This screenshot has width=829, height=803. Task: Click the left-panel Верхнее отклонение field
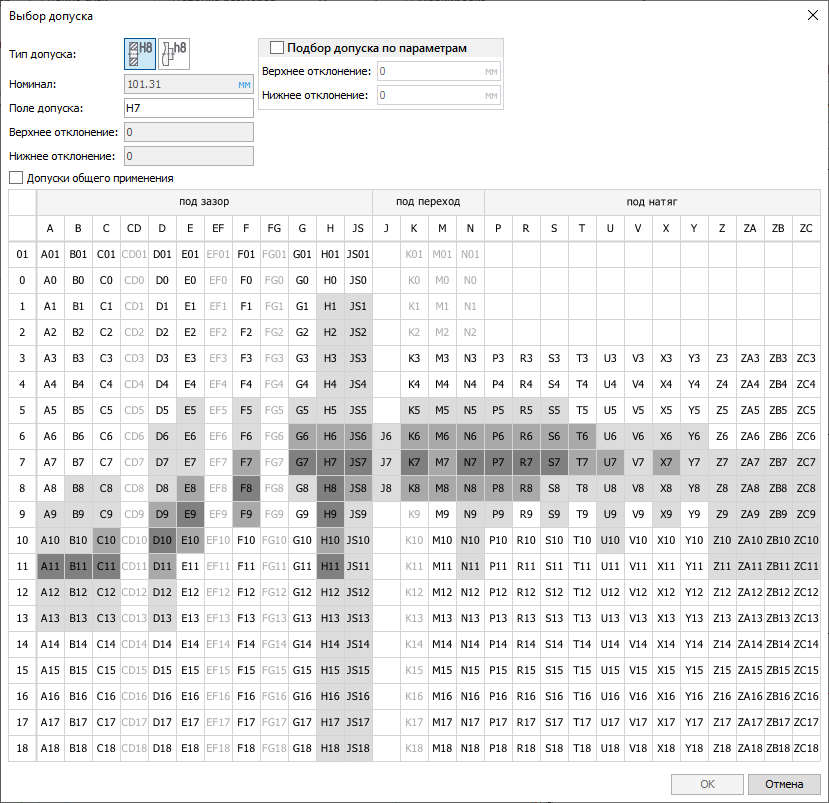188,132
